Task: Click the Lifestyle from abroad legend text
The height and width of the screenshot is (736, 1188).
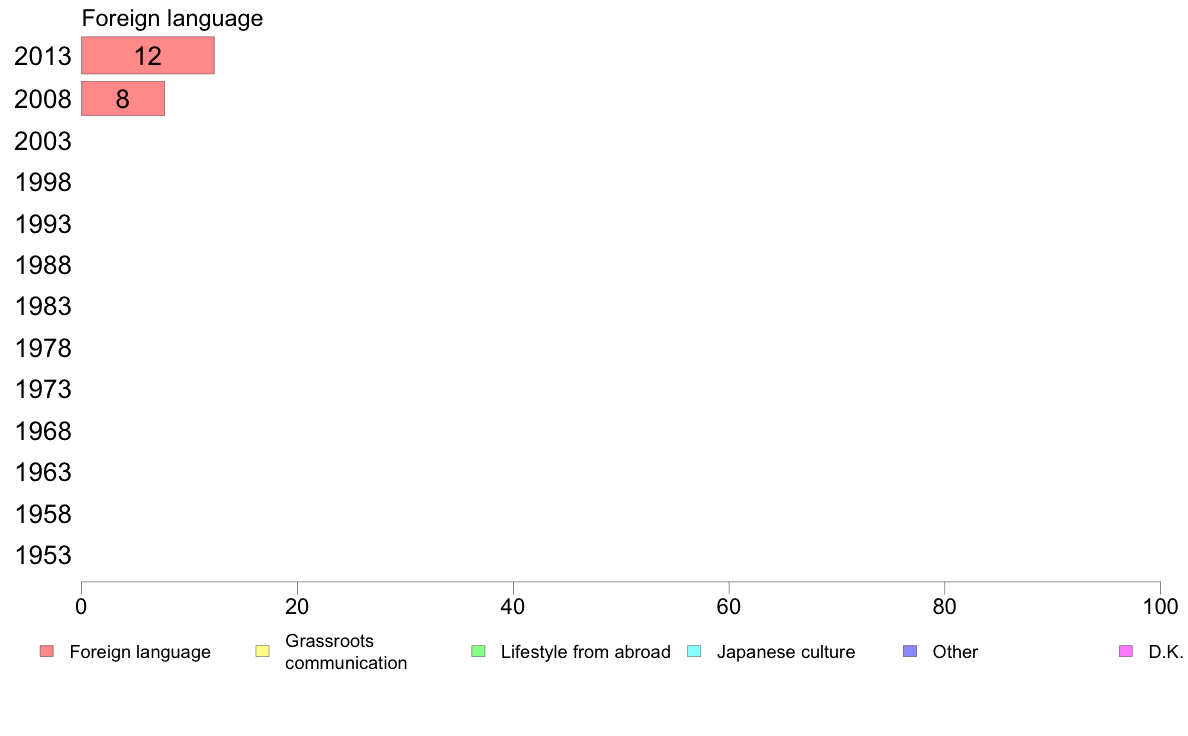Action: click(586, 652)
